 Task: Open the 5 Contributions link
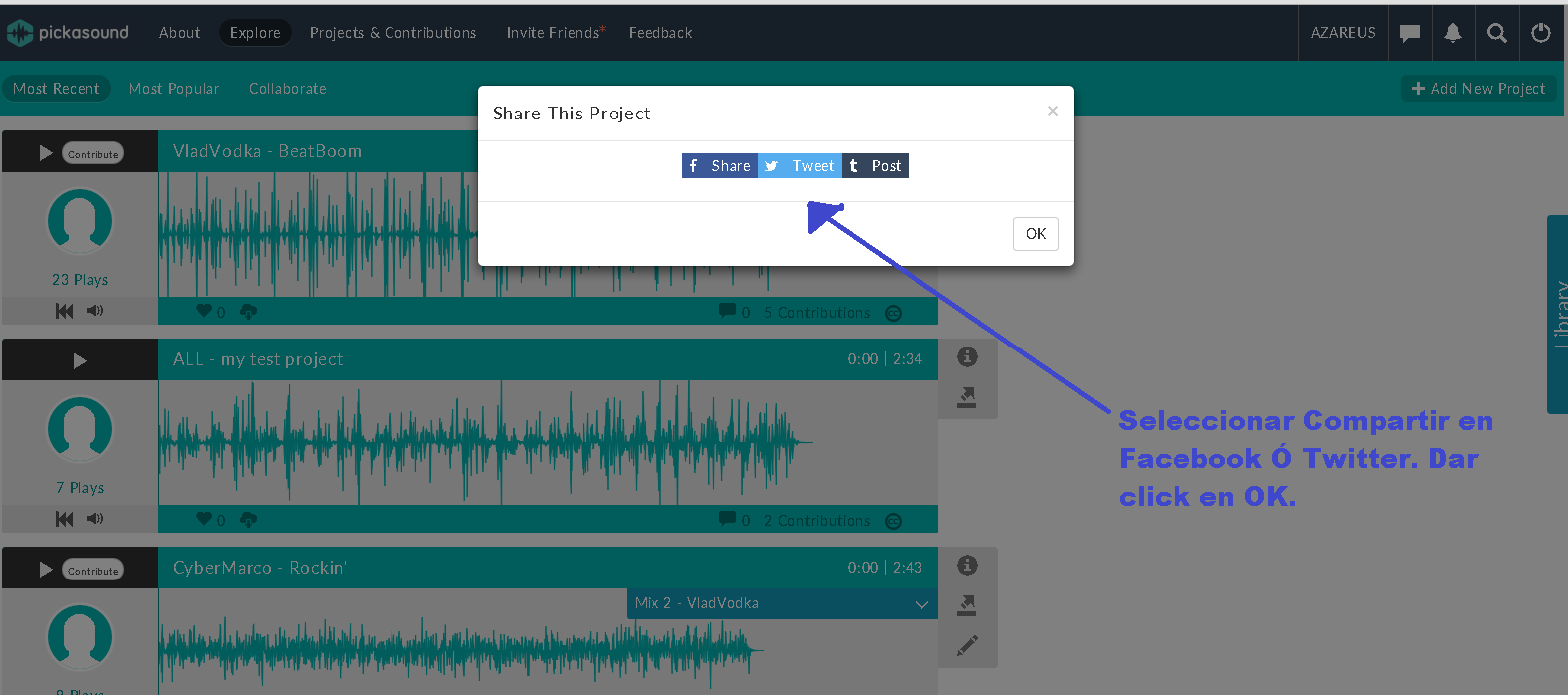pos(817,313)
